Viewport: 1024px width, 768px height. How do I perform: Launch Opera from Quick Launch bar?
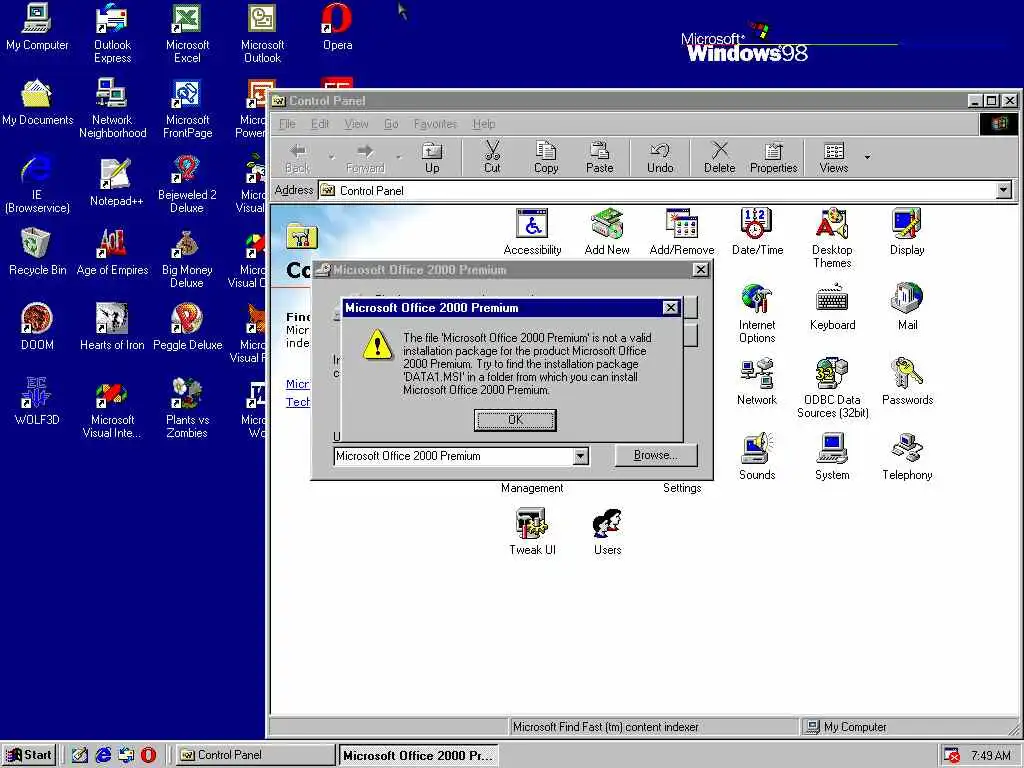(x=148, y=755)
